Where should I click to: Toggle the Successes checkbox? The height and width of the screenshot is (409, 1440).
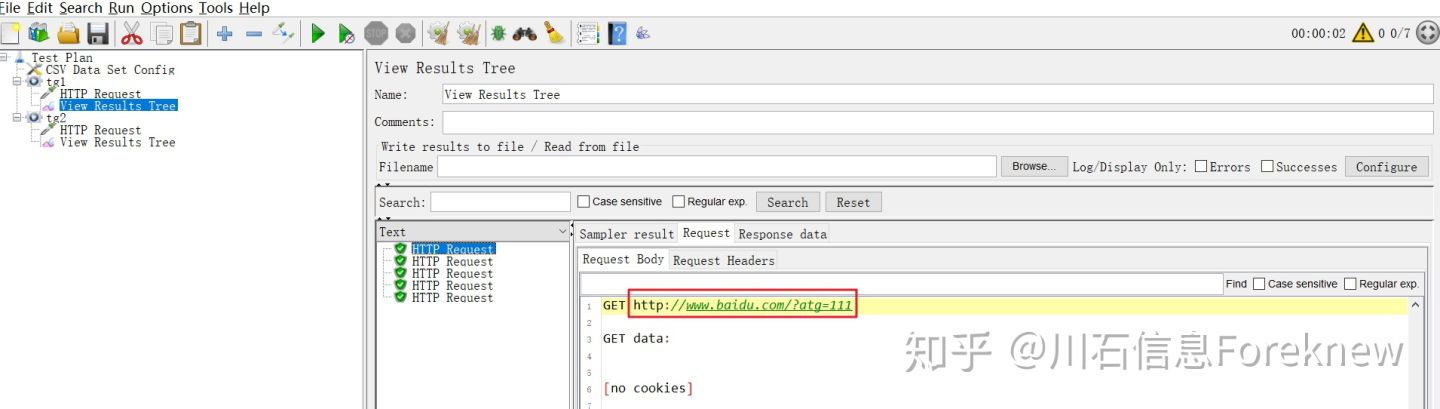click(1267, 167)
